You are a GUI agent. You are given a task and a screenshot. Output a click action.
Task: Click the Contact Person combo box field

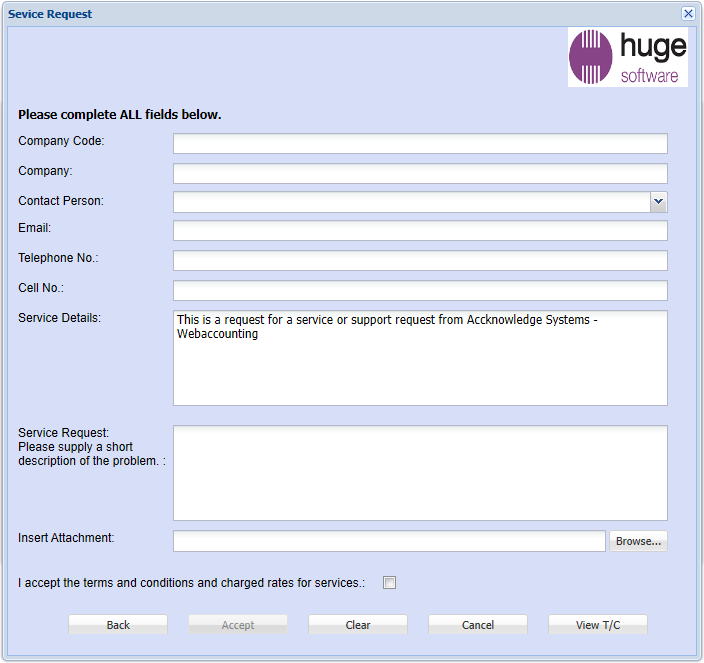click(x=410, y=202)
